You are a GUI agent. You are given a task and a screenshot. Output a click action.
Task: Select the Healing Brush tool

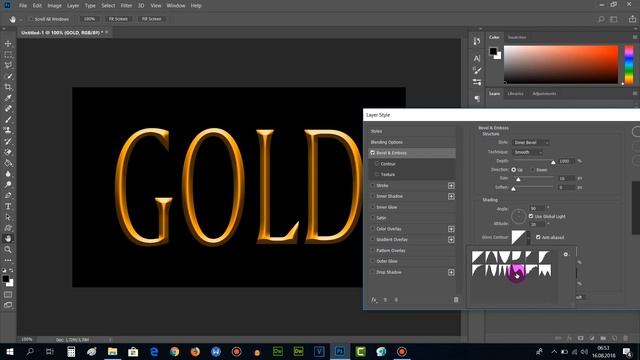click(8, 109)
